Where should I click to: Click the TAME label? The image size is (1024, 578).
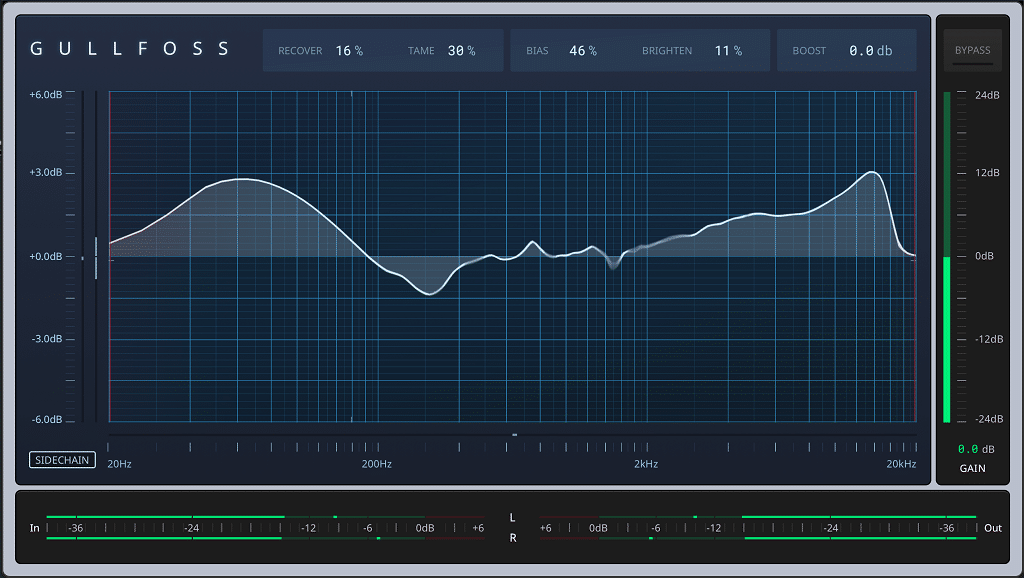[421, 50]
